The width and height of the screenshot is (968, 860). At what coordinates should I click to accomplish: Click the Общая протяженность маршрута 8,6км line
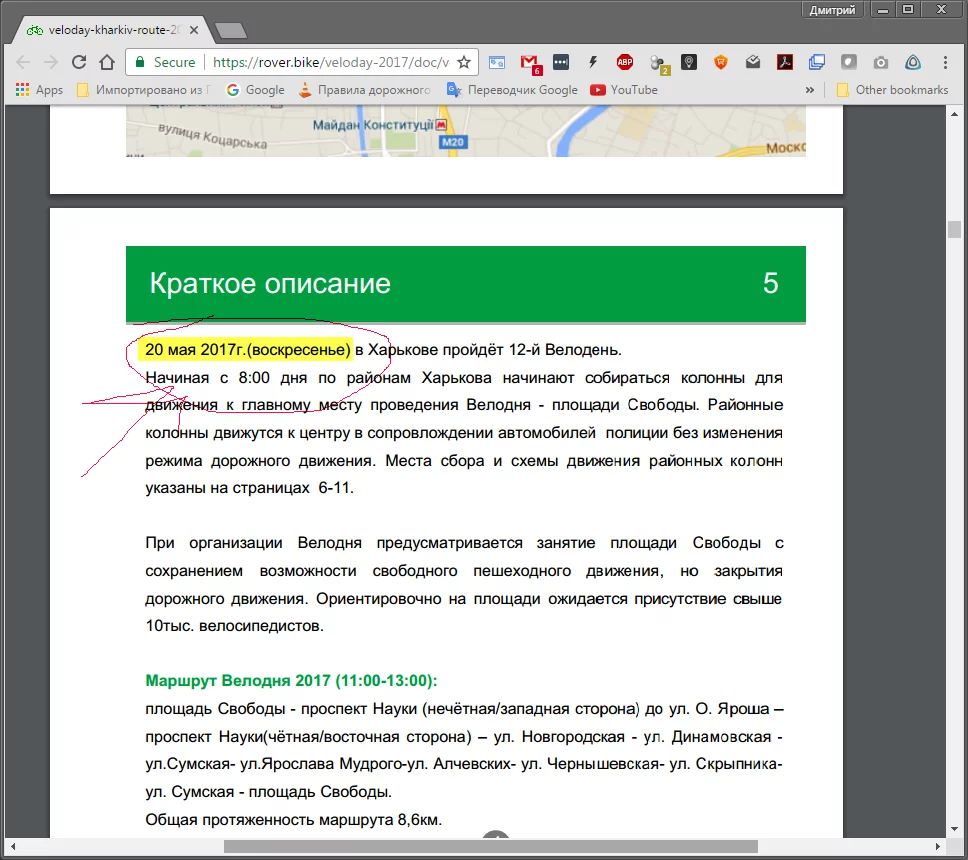tap(293, 820)
